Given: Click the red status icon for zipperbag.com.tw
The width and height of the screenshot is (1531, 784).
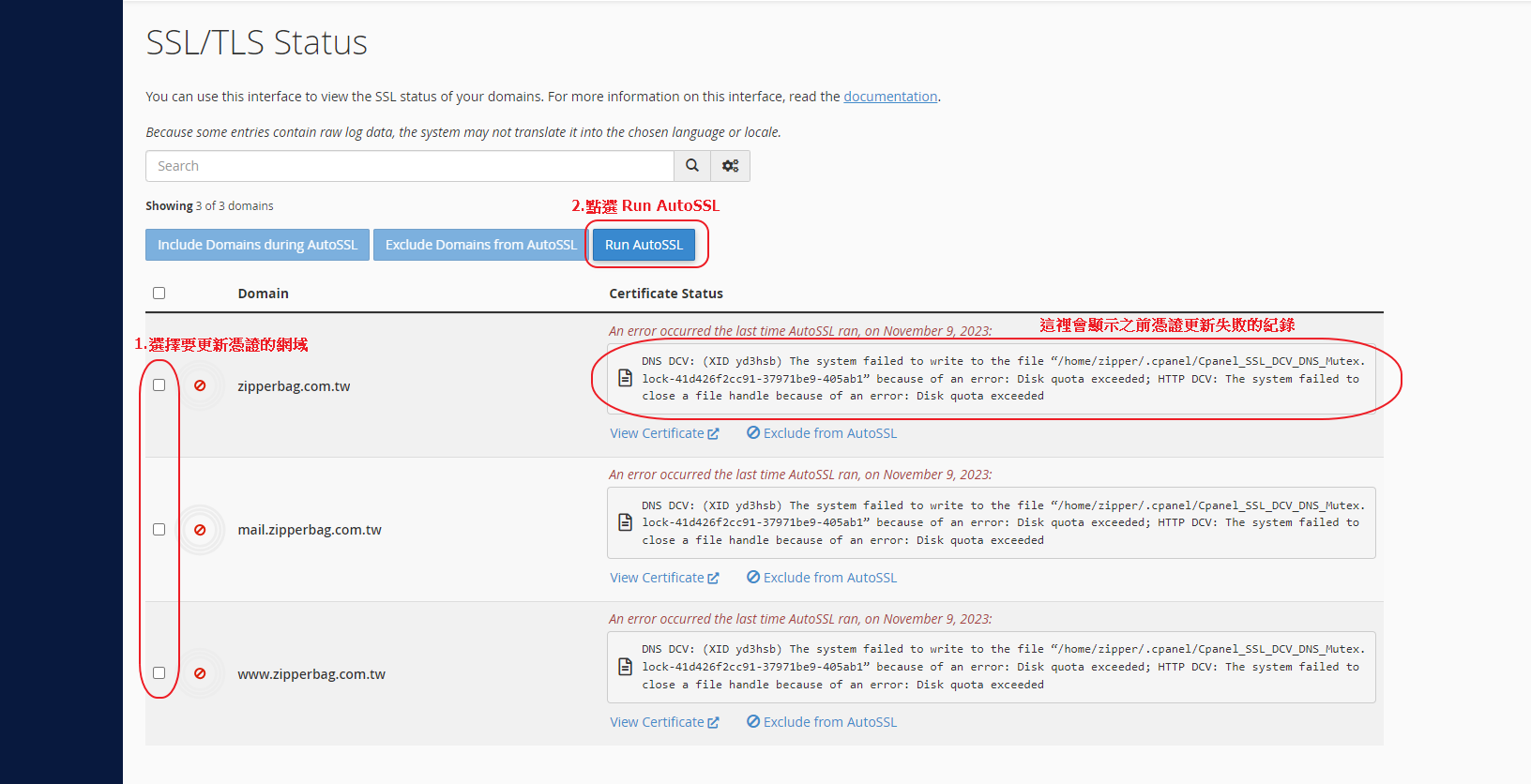Looking at the screenshot, I should (x=200, y=385).
